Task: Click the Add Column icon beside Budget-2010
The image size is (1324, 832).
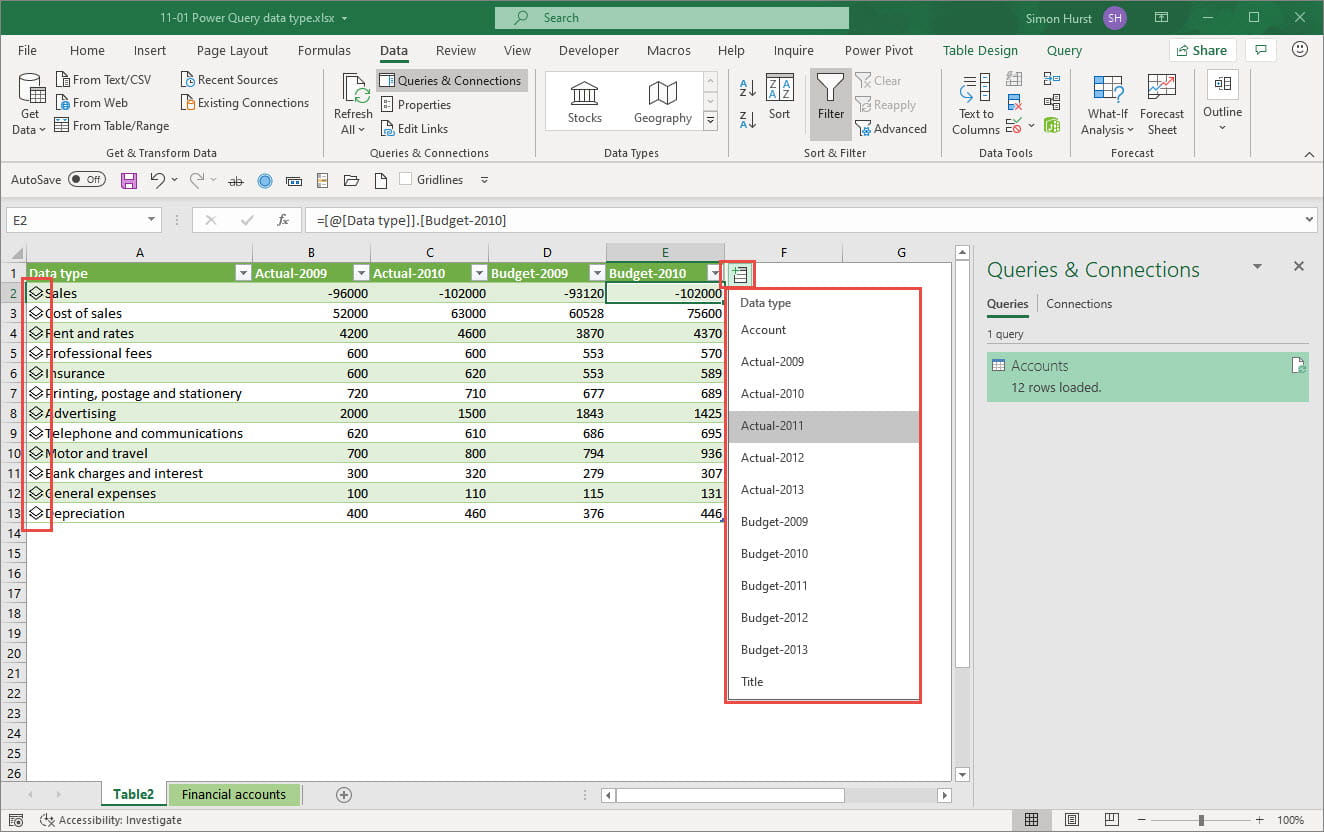Action: [x=739, y=273]
